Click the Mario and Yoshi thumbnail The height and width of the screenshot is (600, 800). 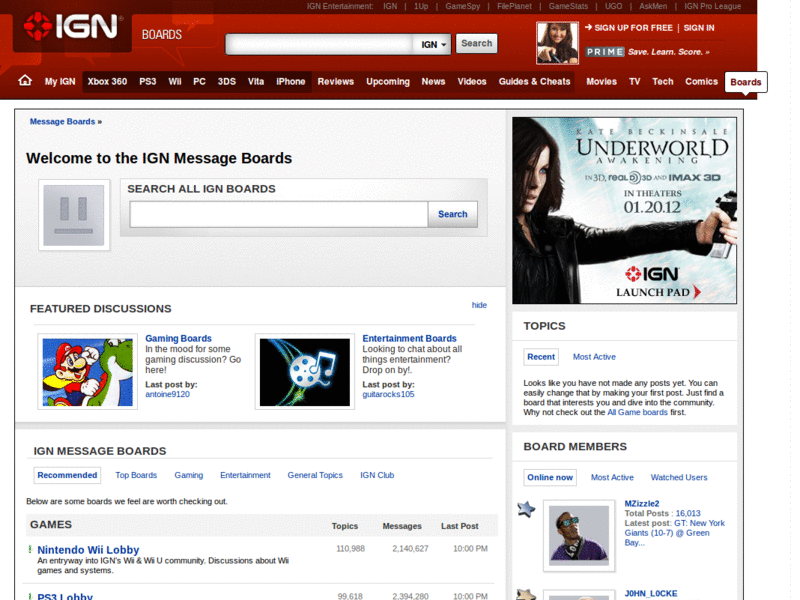[x=87, y=372]
